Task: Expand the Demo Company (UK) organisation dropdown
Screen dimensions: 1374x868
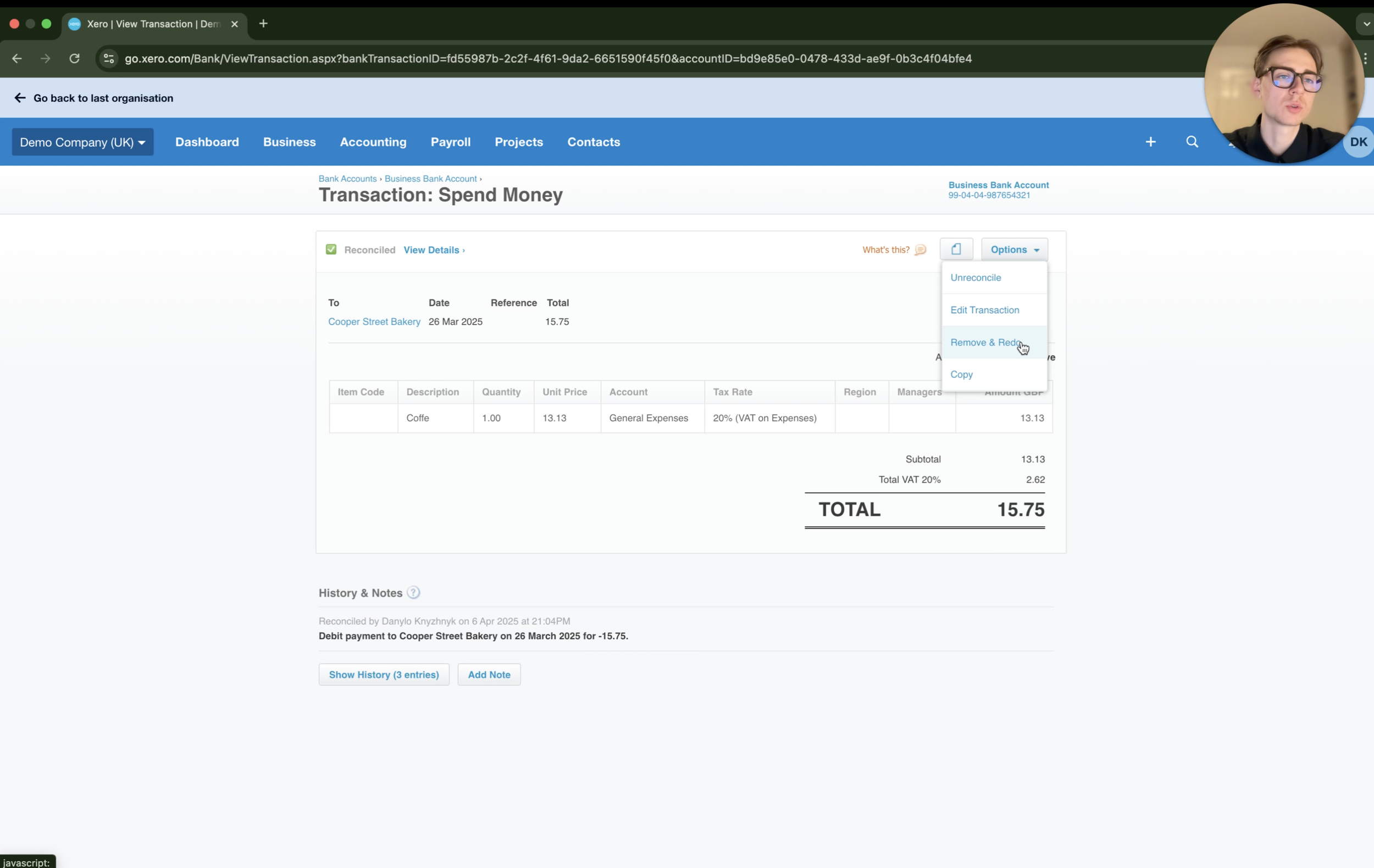Action: tap(83, 142)
